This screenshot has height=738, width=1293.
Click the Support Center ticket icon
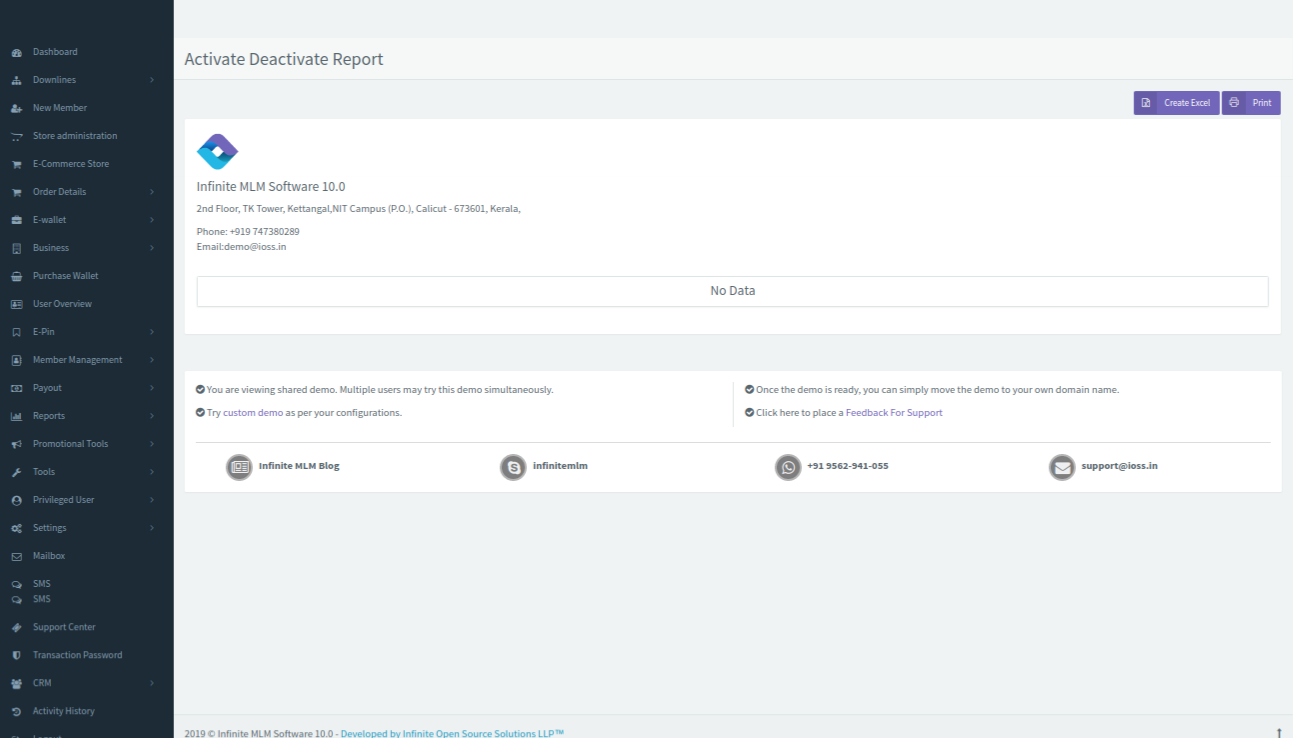coord(16,628)
